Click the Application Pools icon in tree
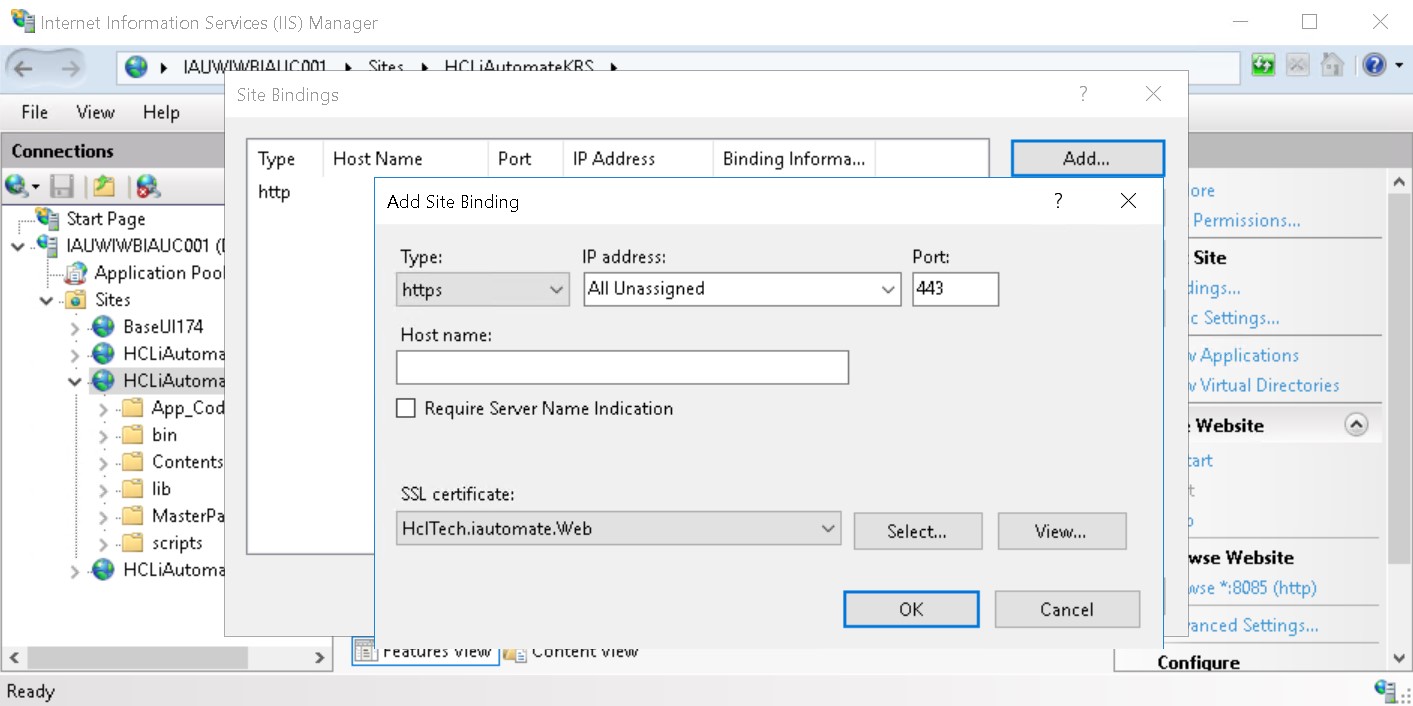The height and width of the screenshot is (706, 1413). point(76,272)
